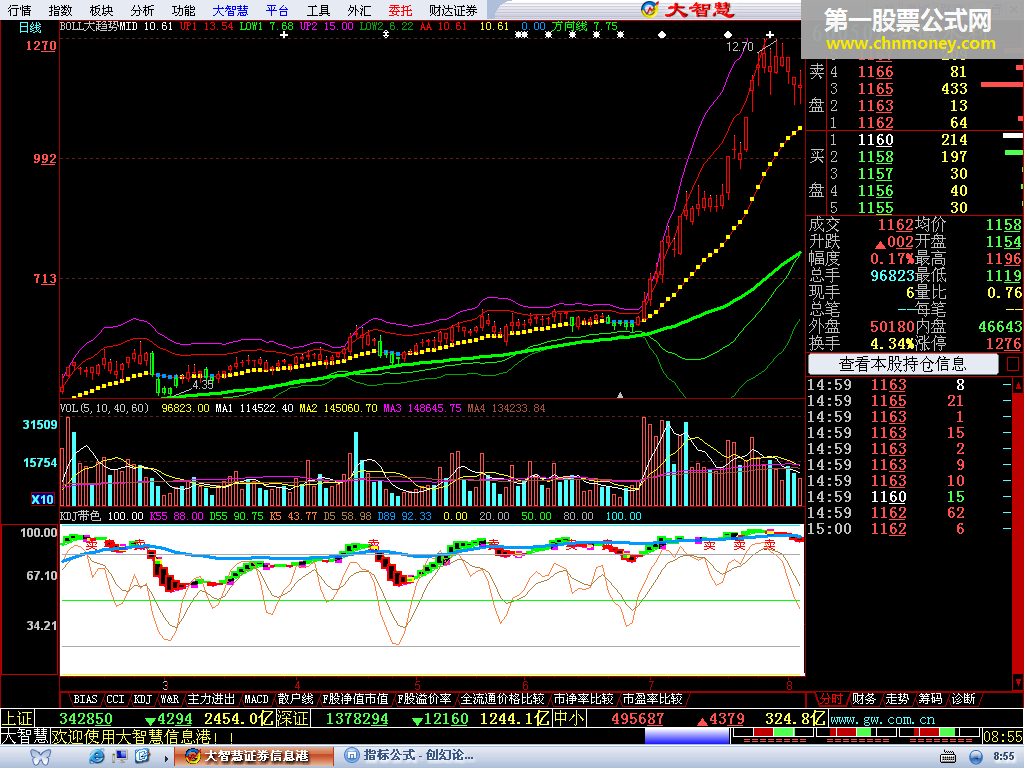Switch to the 全流通价格比较 tab
The width and height of the screenshot is (1024, 768).
click(503, 699)
